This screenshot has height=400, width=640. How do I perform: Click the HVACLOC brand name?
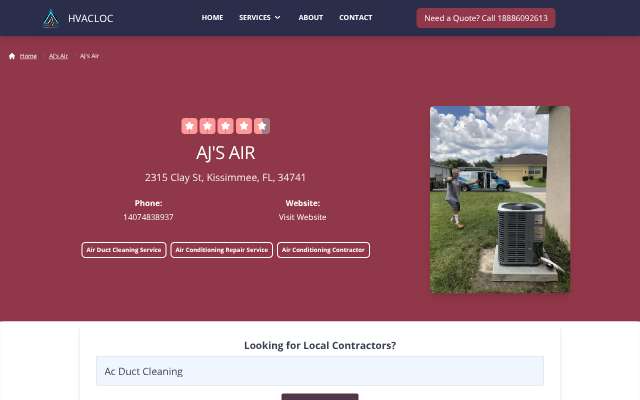(x=91, y=18)
